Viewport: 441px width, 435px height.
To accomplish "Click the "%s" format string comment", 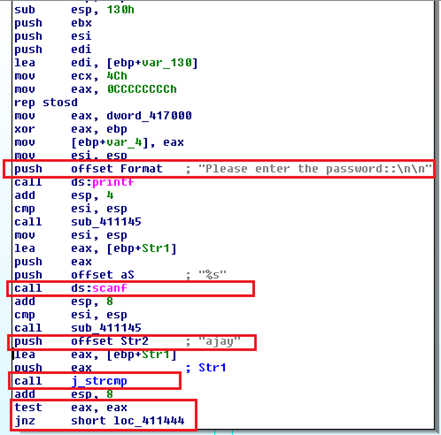I will pos(212,275).
